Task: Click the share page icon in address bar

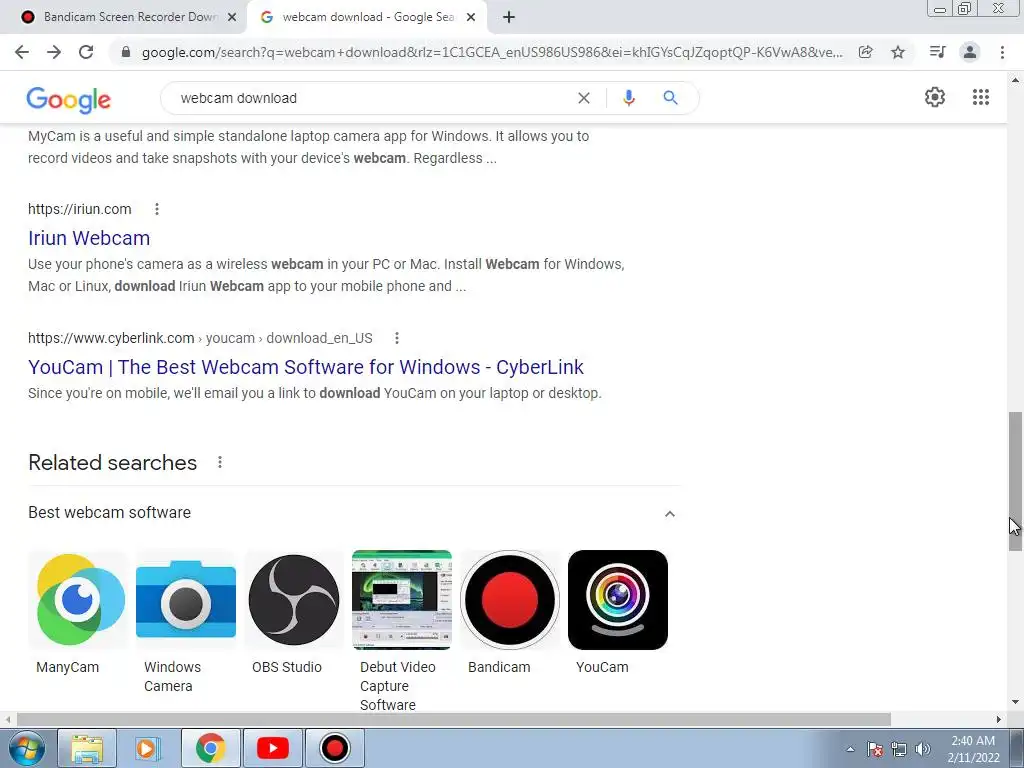Action: coord(866,52)
